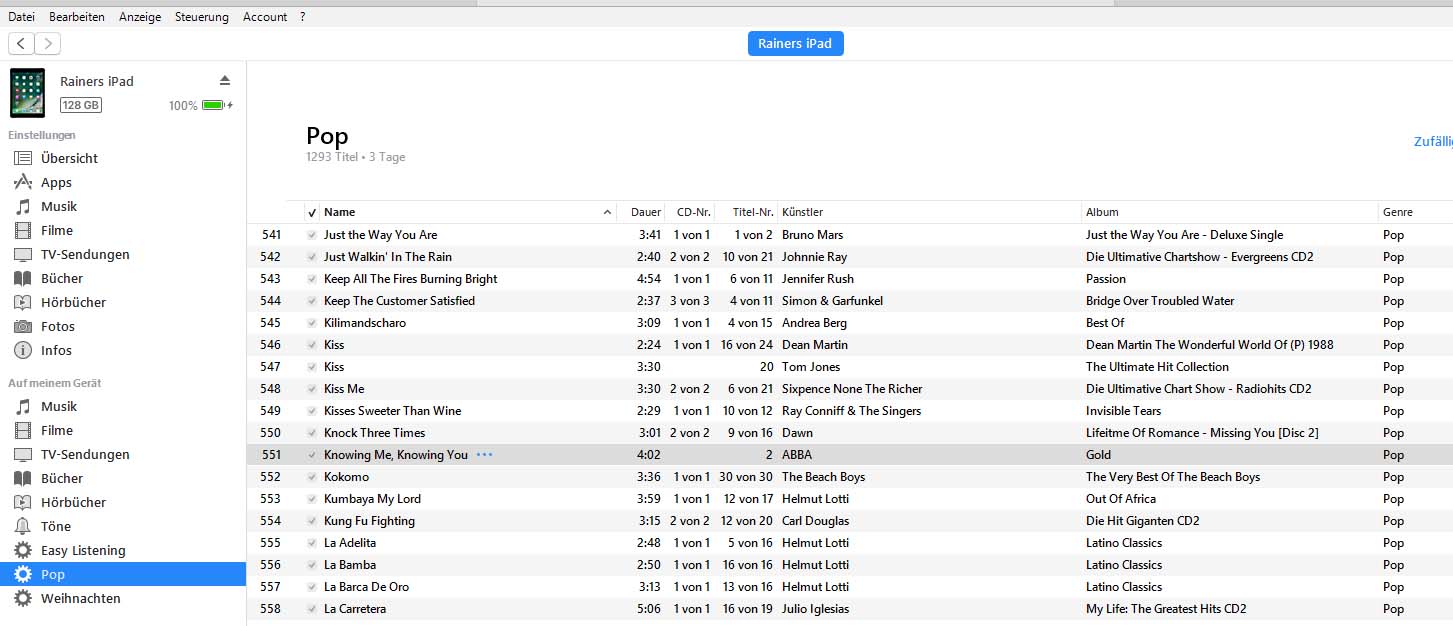The width and height of the screenshot is (1453, 626).
Task: Toggle checkbox for La Carretera
Action: point(312,609)
